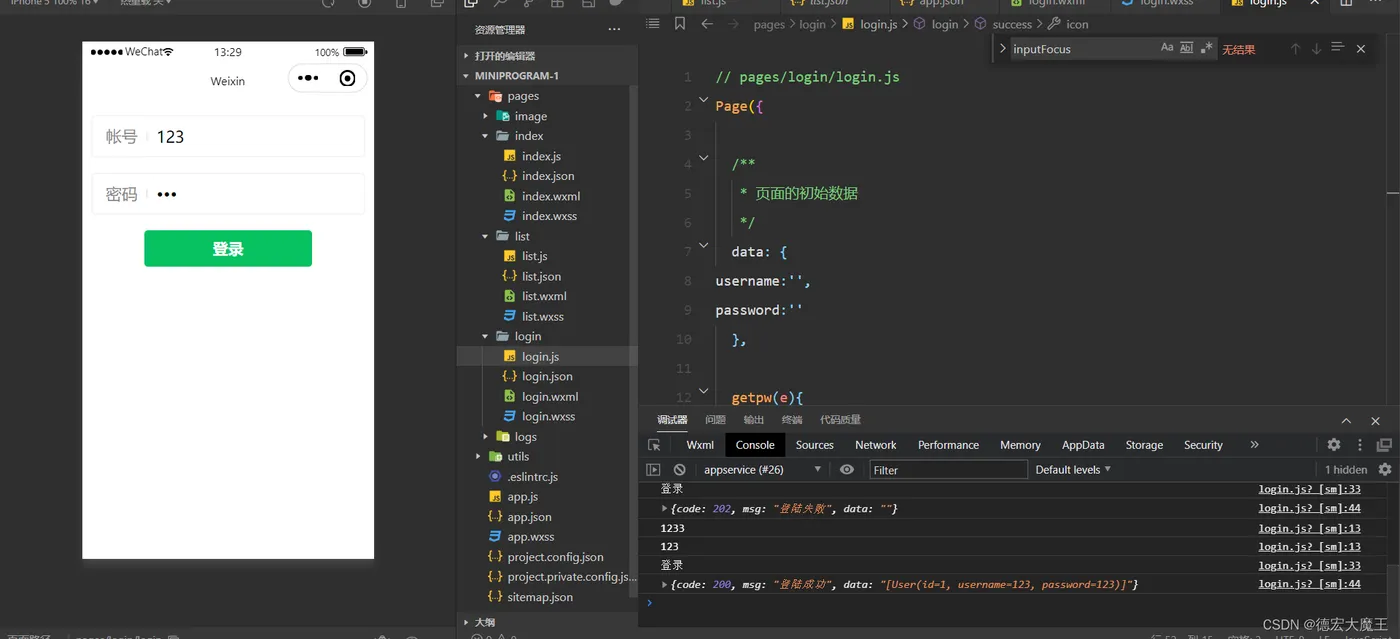Switch to the Network tab
This screenshot has height=639, width=1400.
875,445
